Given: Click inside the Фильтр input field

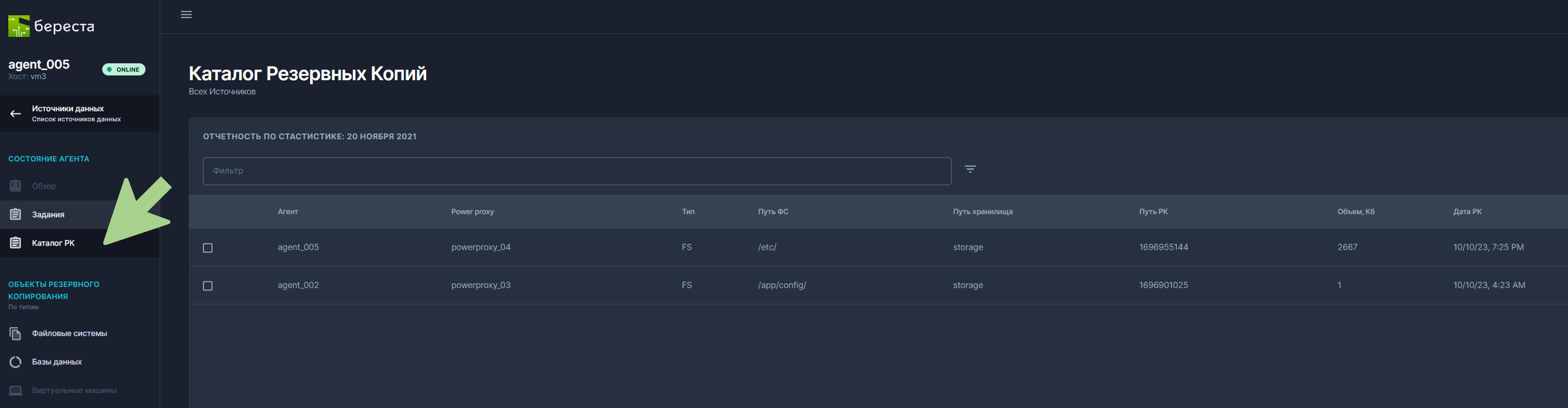Looking at the screenshot, I should (x=576, y=171).
